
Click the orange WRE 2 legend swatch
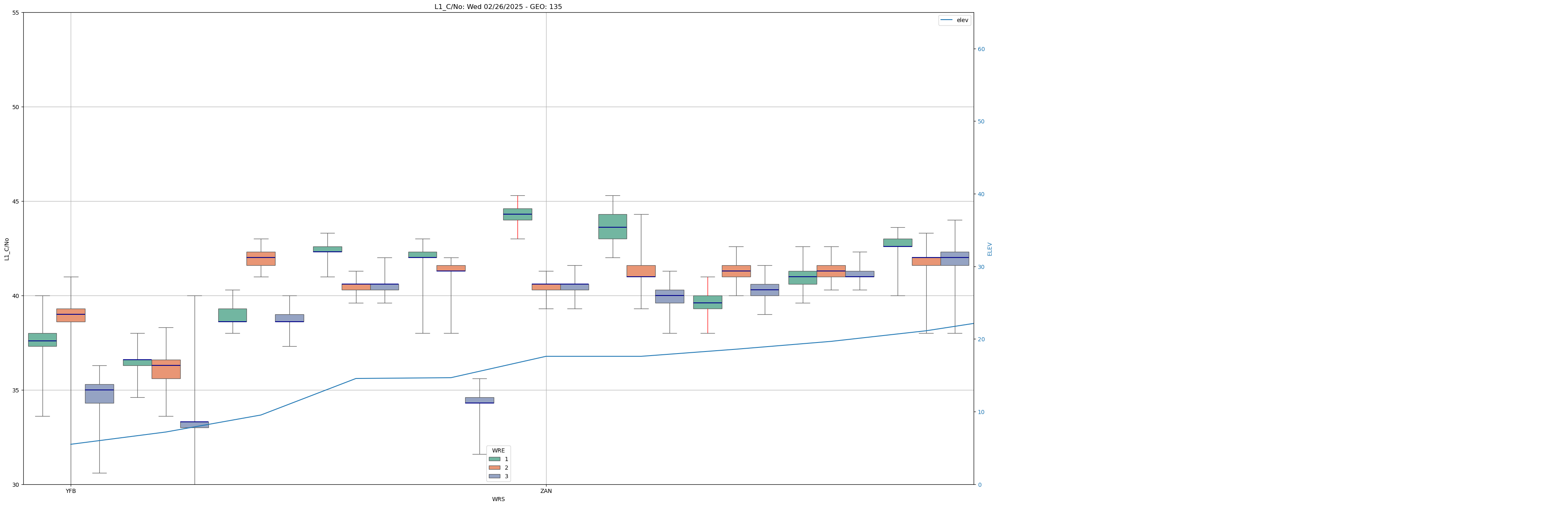click(x=494, y=468)
